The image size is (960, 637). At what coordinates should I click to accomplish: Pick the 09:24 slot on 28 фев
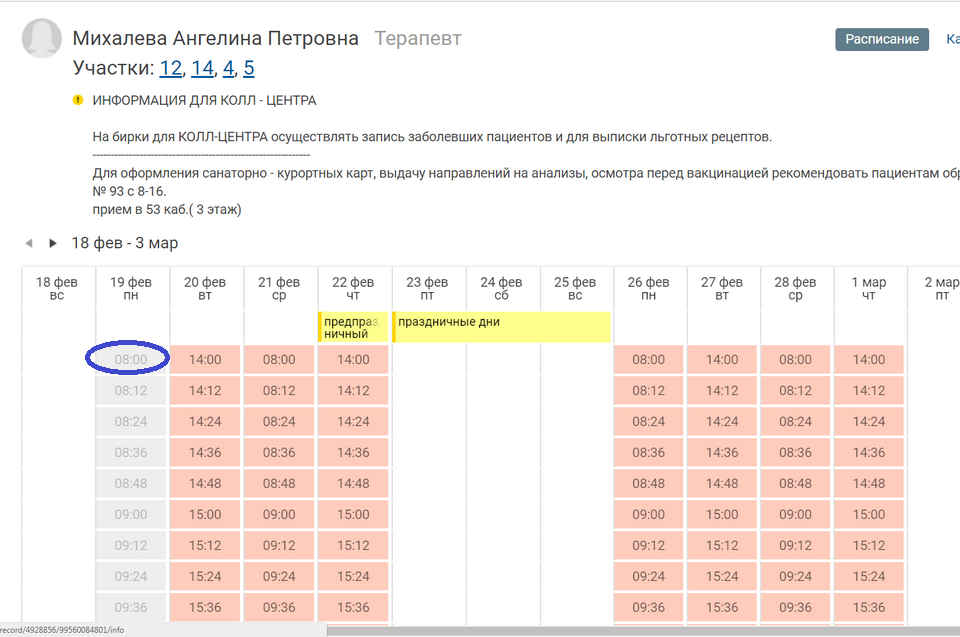coord(796,576)
